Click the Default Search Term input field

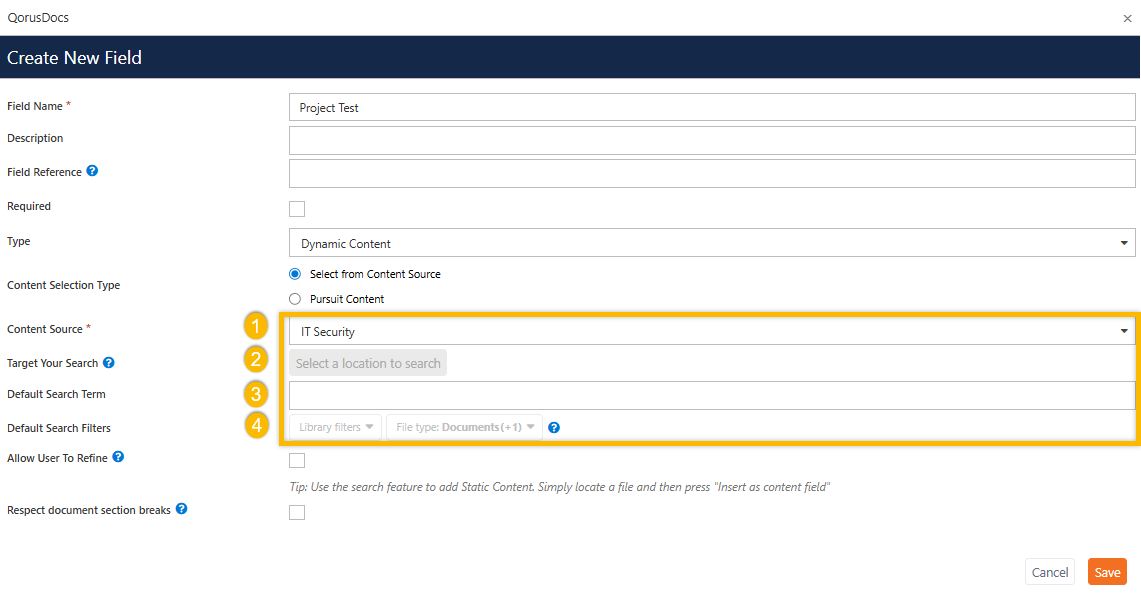(x=711, y=395)
